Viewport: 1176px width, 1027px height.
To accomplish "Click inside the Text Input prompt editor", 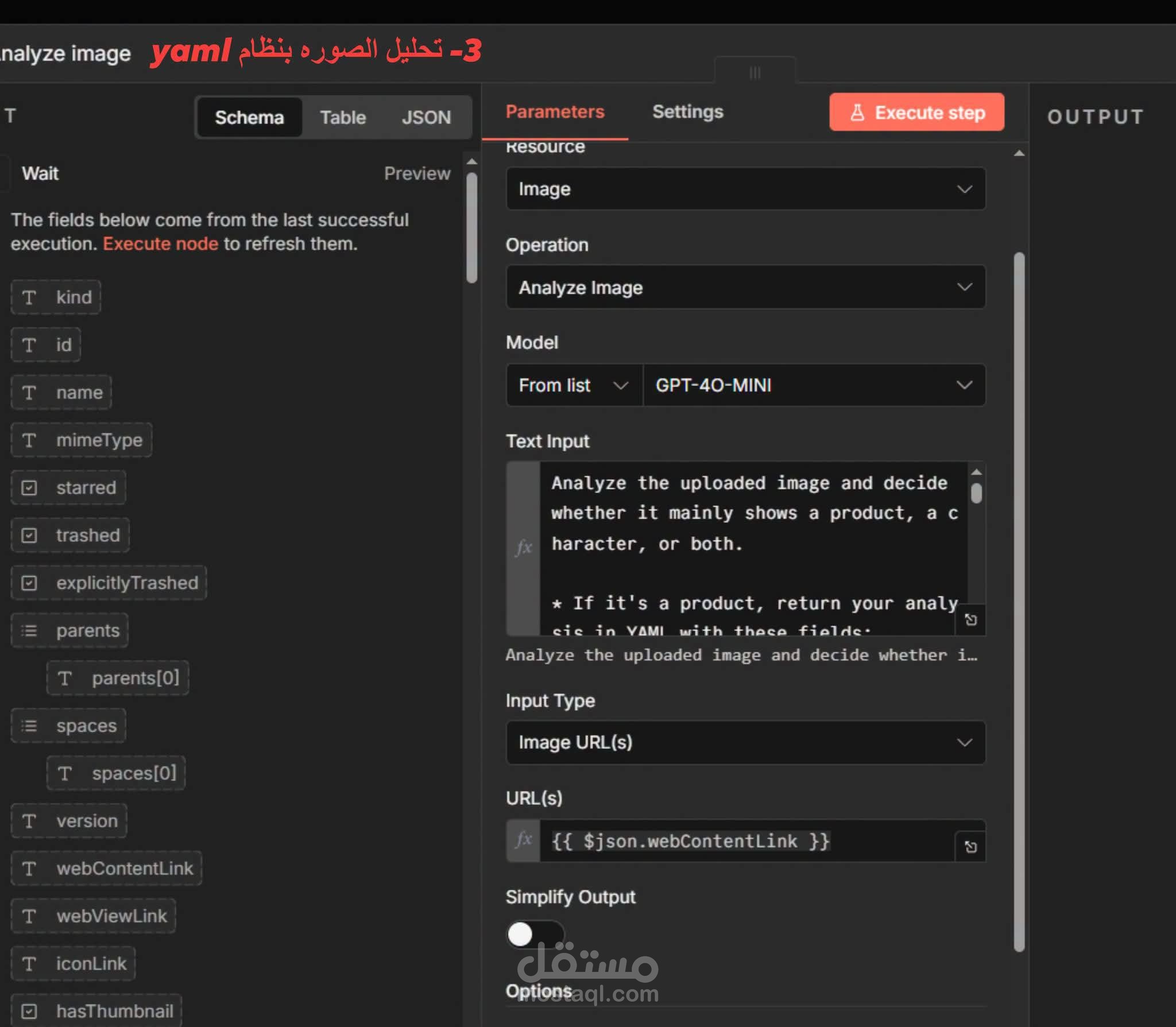I will click(753, 548).
